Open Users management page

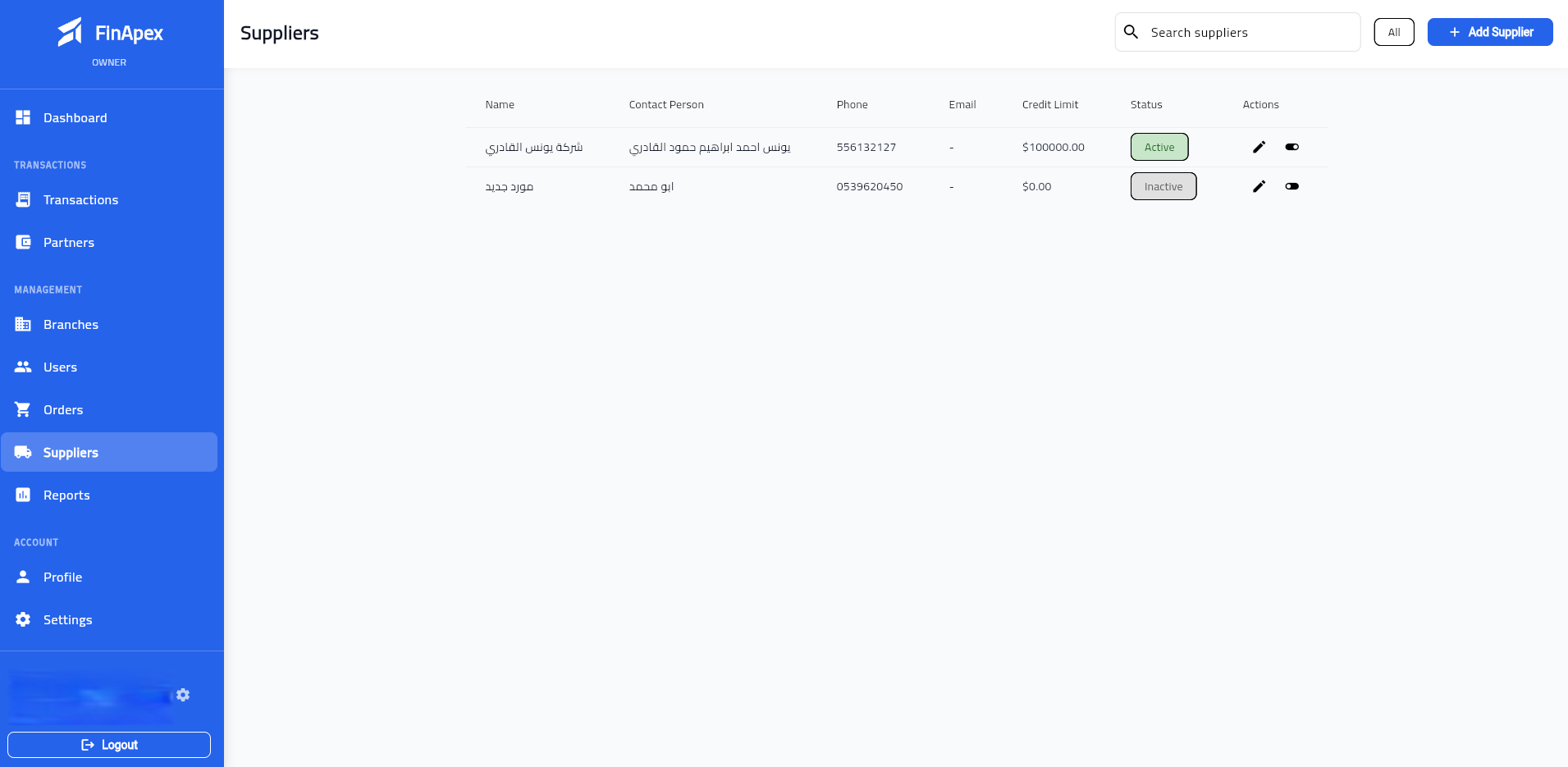(109, 368)
